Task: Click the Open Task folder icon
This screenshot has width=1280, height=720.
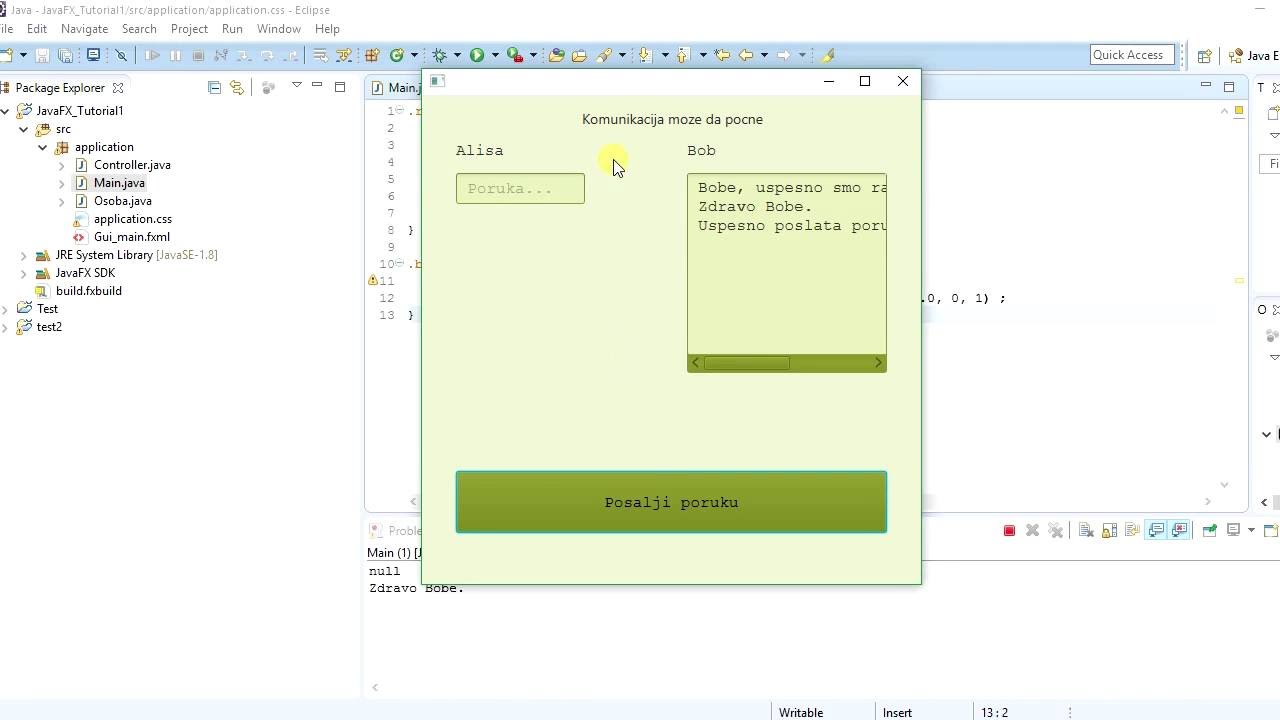Action: pyautogui.click(x=579, y=55)
